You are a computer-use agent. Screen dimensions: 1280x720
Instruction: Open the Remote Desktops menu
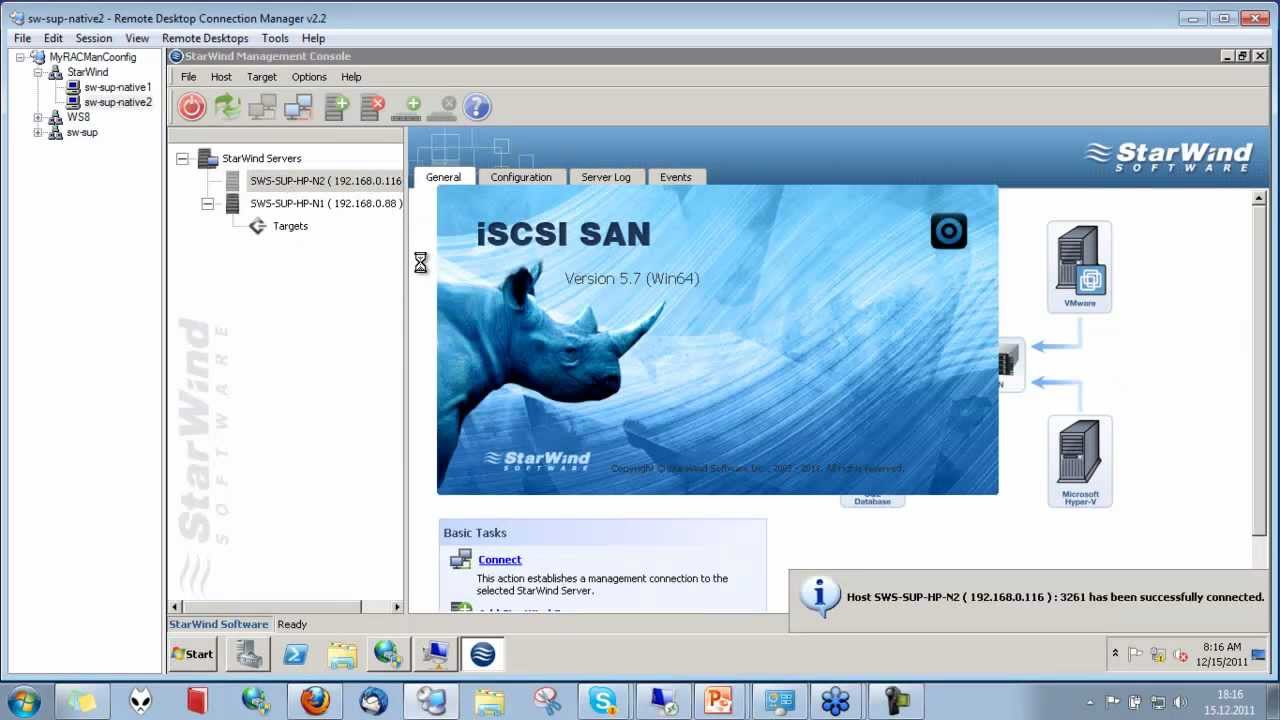(205, 38)
